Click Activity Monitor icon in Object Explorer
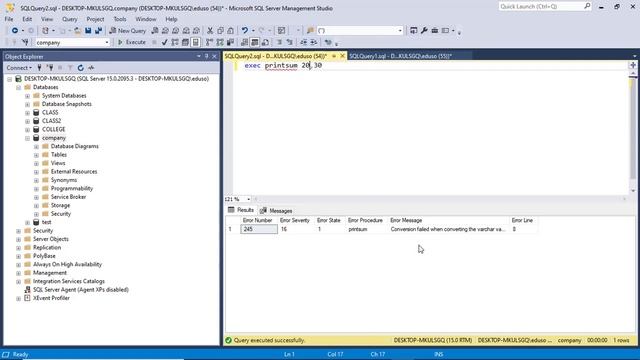Viewport: 640px width, 360px height. tap(91, 68)
